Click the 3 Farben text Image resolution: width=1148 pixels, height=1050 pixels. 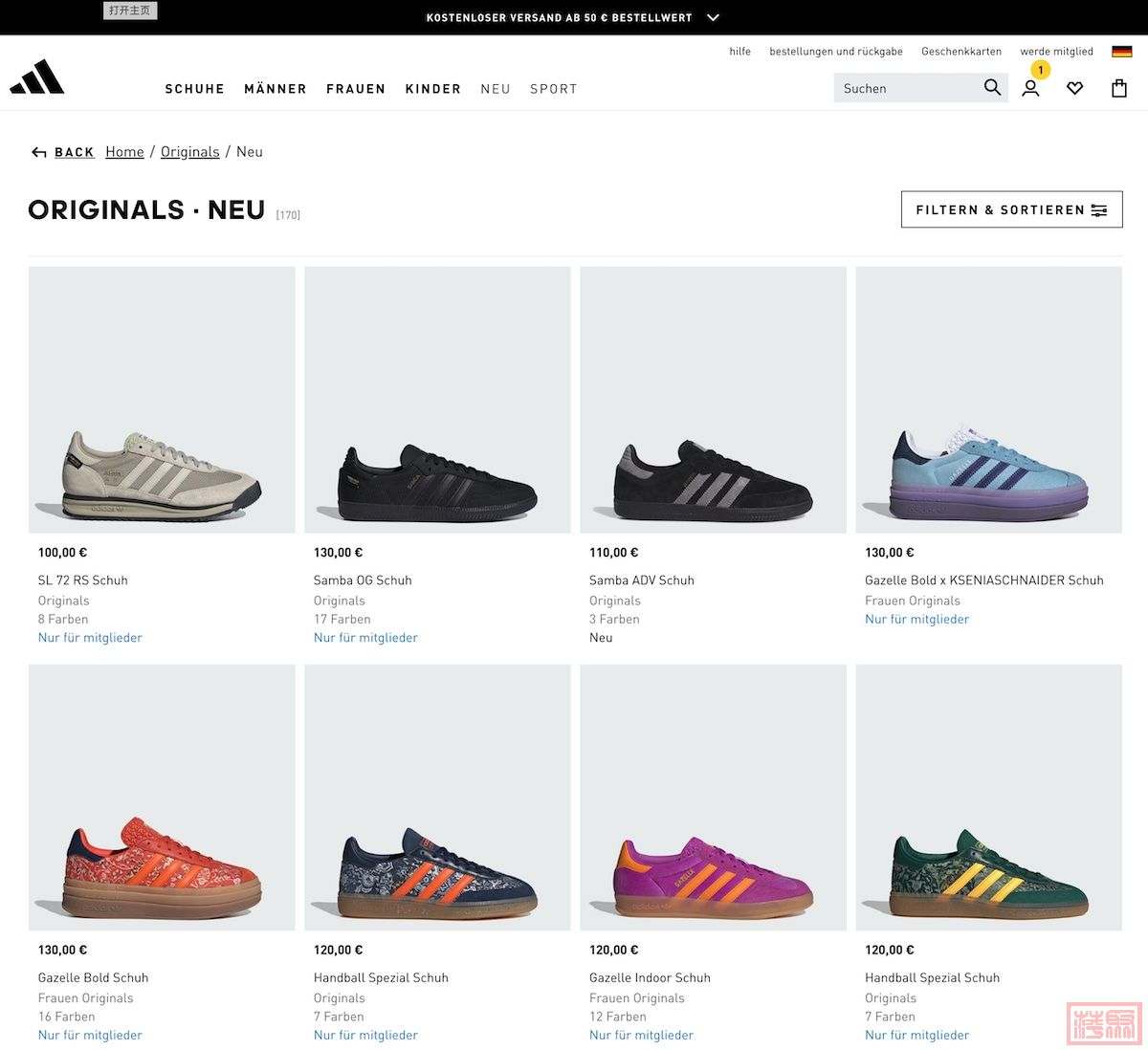pyautogui.click(x=615, y=620)
